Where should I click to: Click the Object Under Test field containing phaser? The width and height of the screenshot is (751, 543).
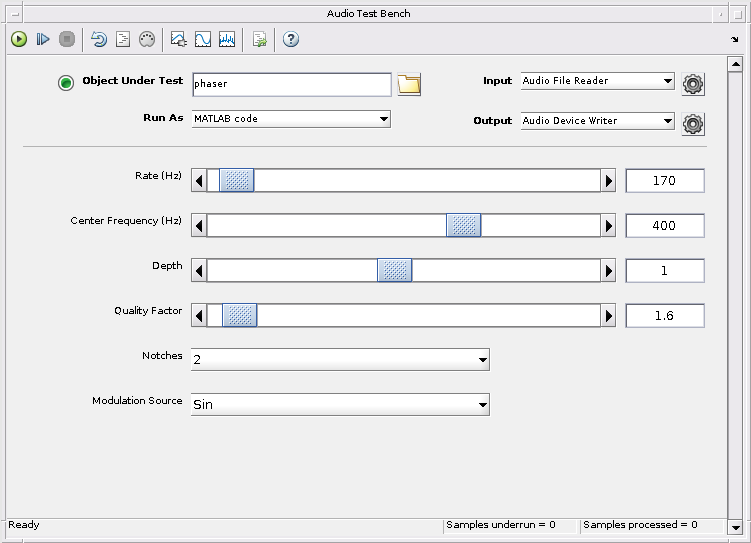click(x=292, y=84)
